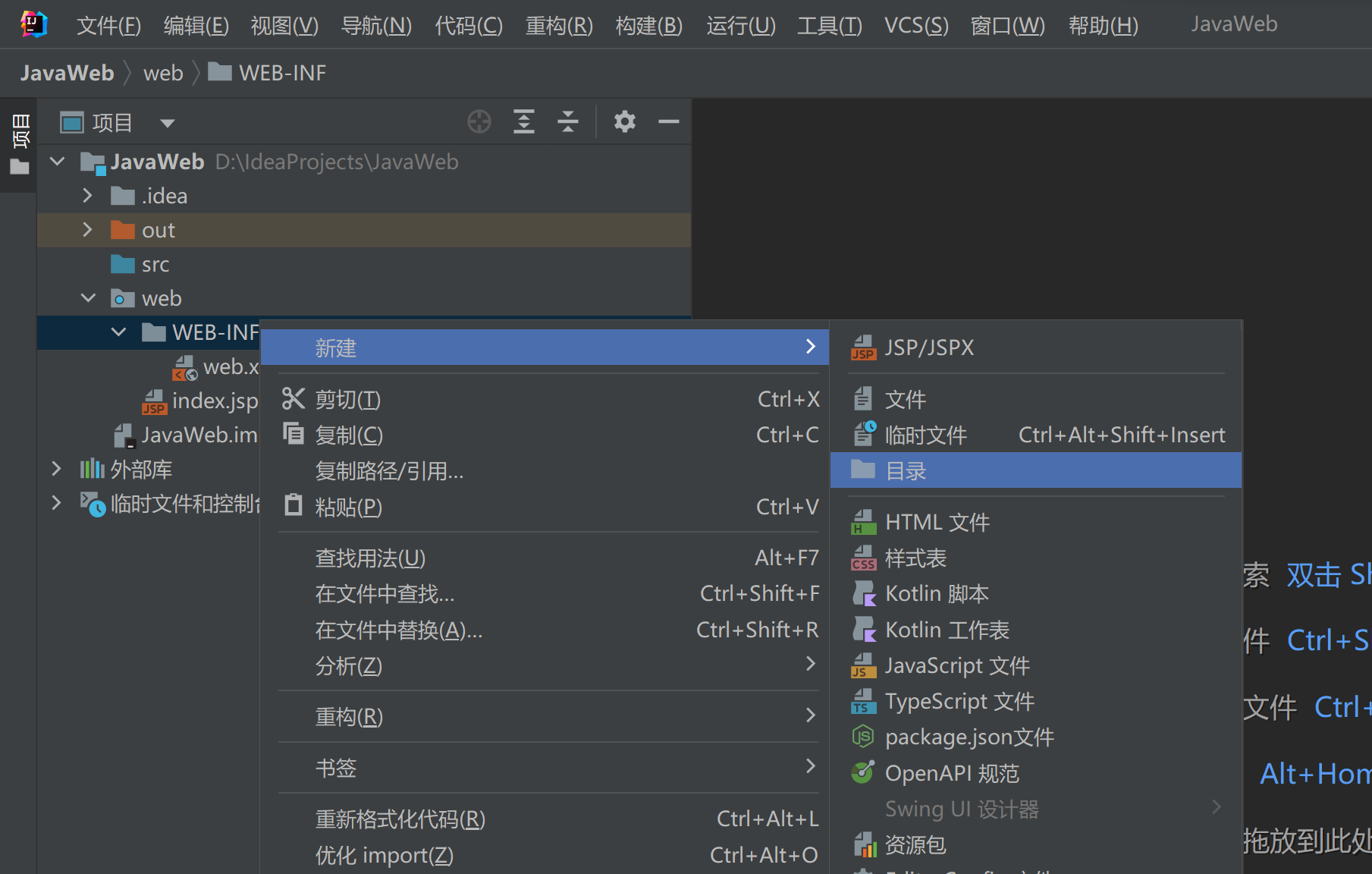Create an HTML 文件 from the submenu
1372x874 pixels.
pos(937,521)
